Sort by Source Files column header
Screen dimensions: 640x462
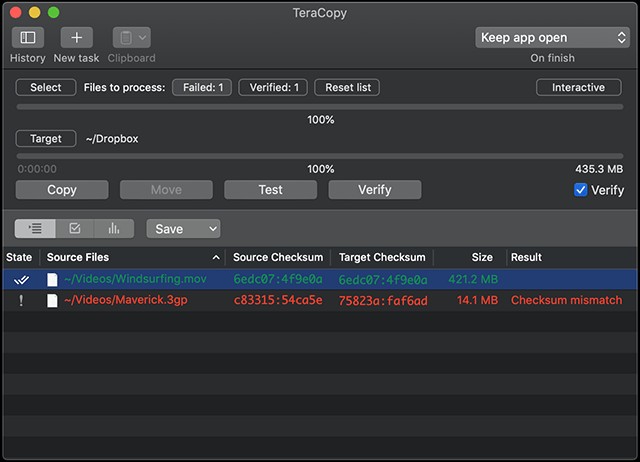pos(130,258)
